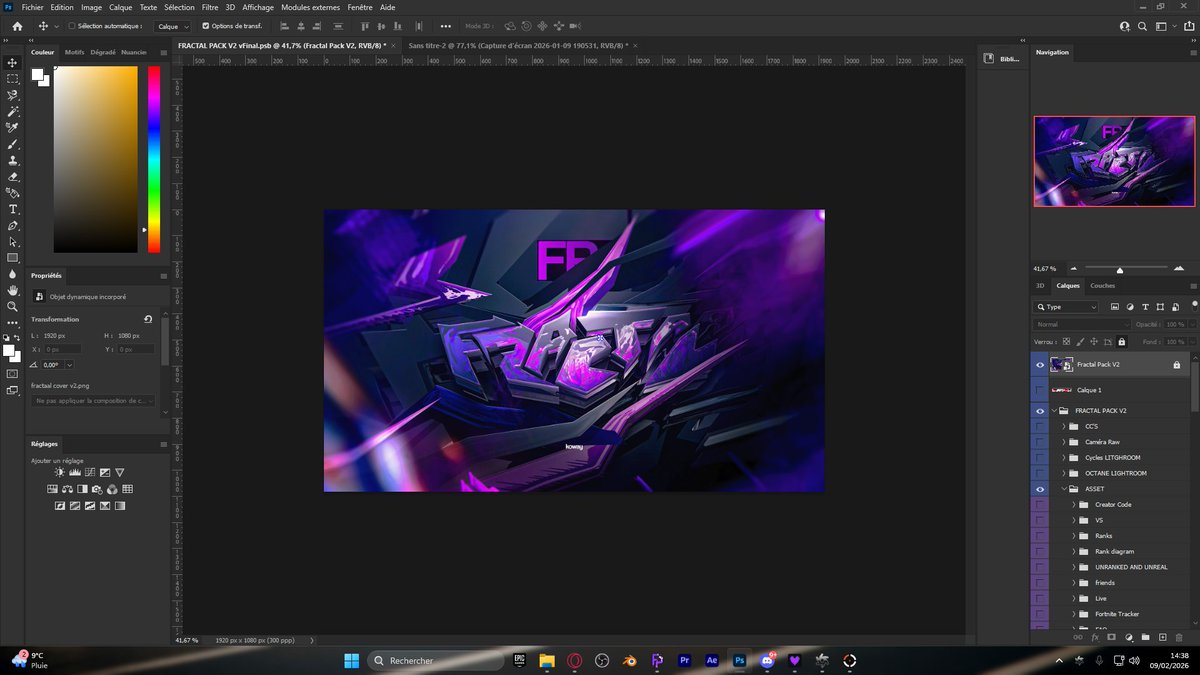Select the Zoom tool
Screen dimensions: 1200x675
point(13,306)
